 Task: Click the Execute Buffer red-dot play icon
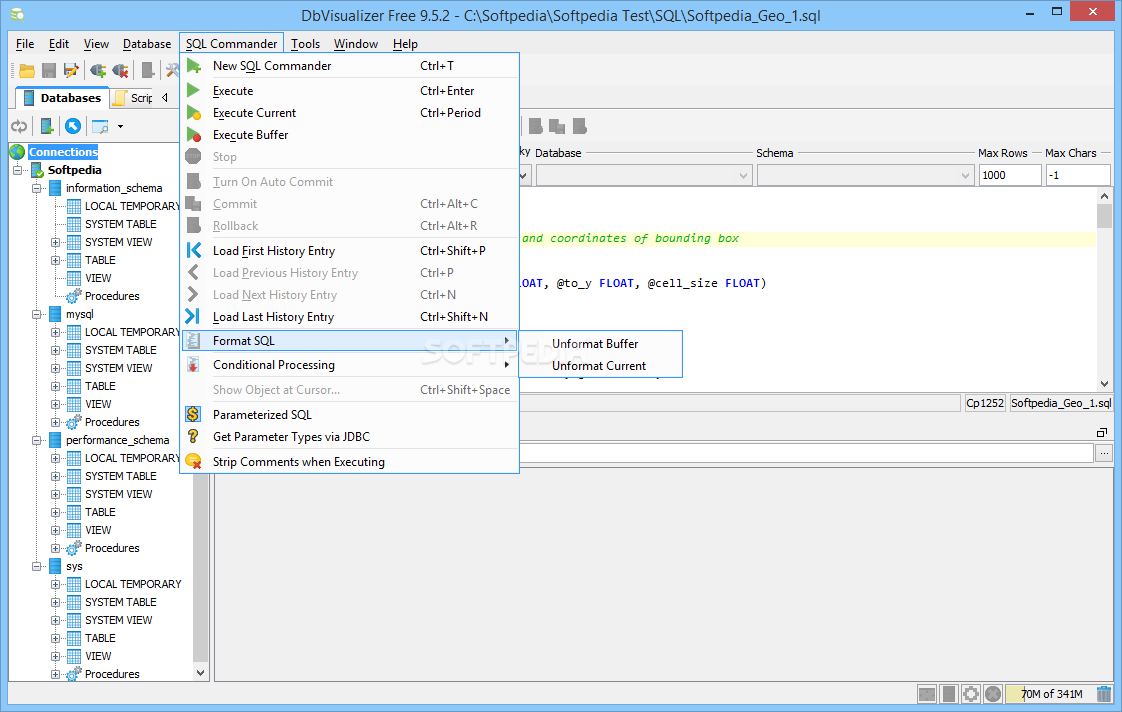194,135
